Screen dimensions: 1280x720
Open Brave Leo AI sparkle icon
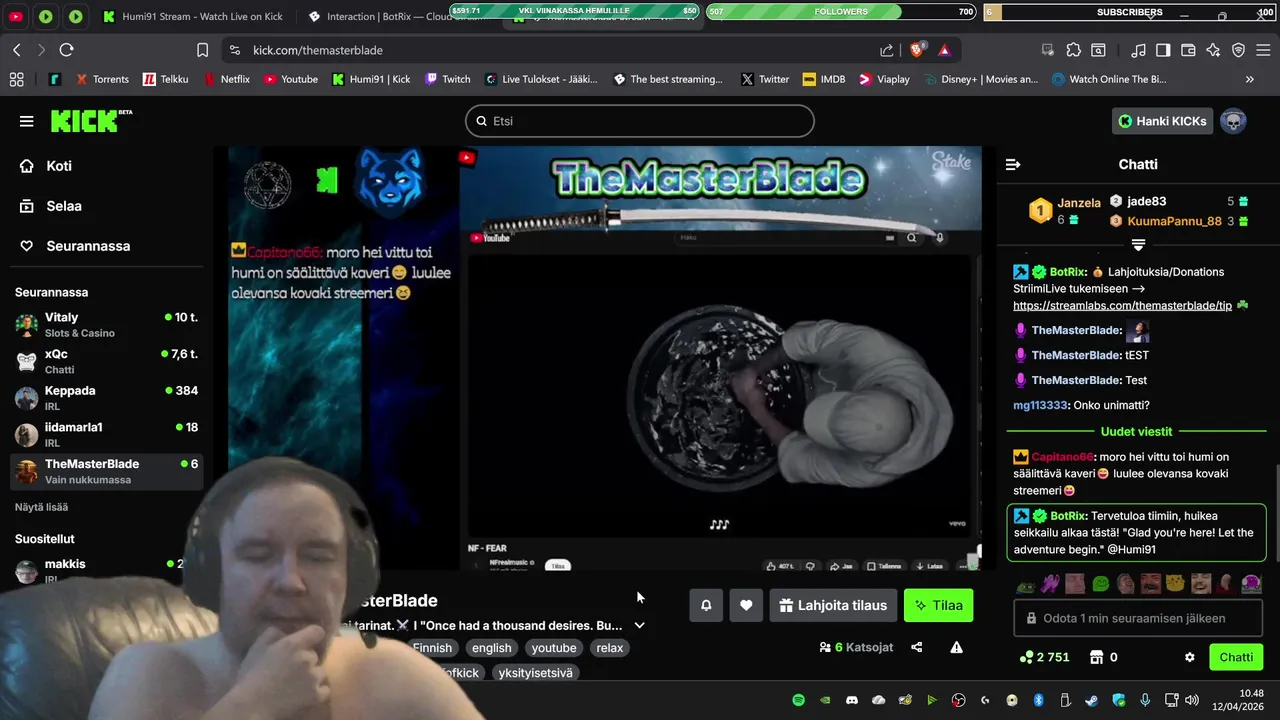coord(1213,50)
